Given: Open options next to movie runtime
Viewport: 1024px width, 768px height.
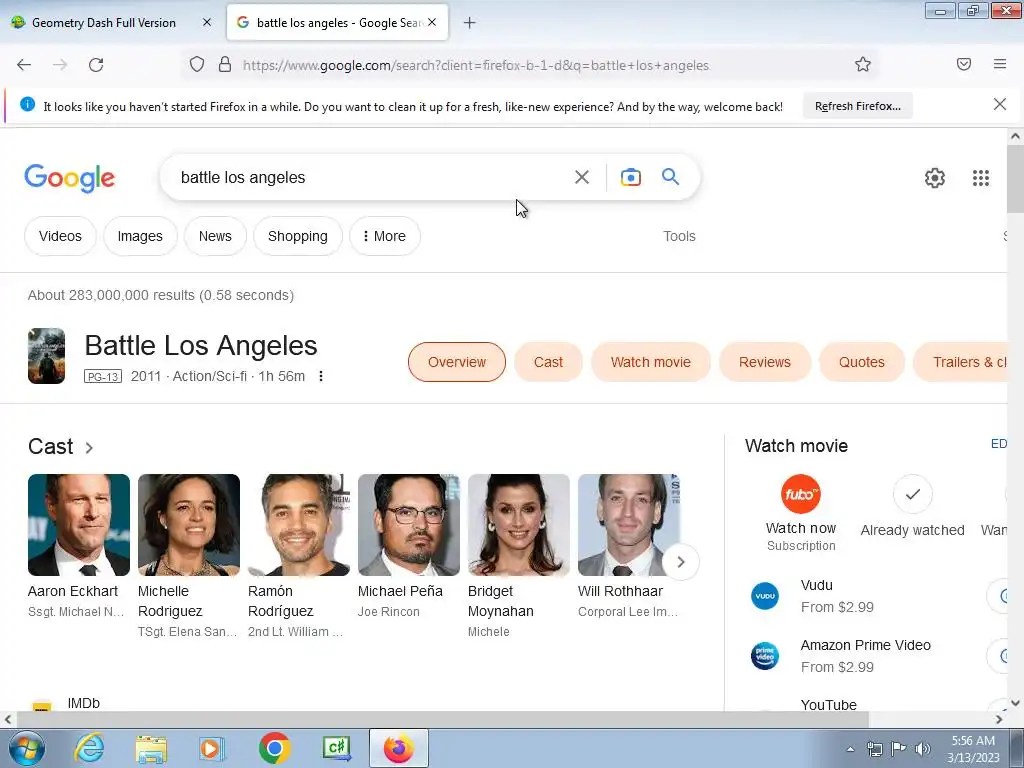Looking at the screenshot, I should 321,376.
